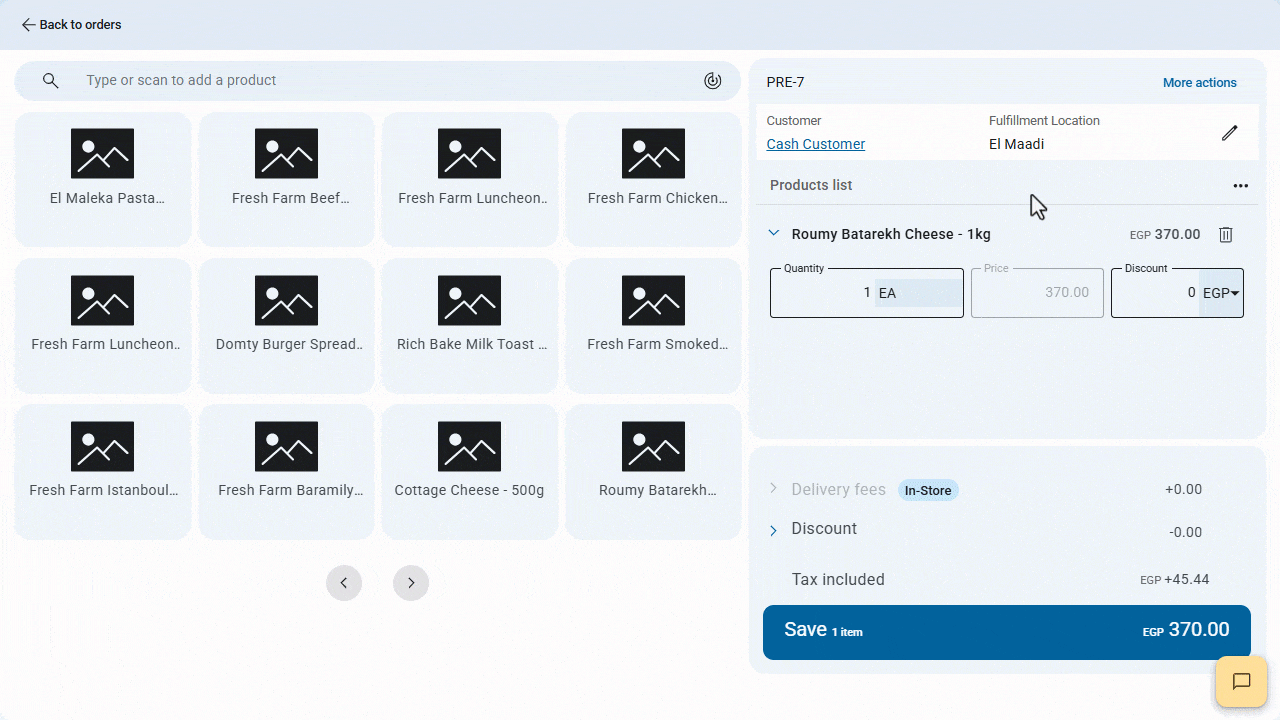Open the More actions menu
The image size is (1280, 720).
[1199, 83]
